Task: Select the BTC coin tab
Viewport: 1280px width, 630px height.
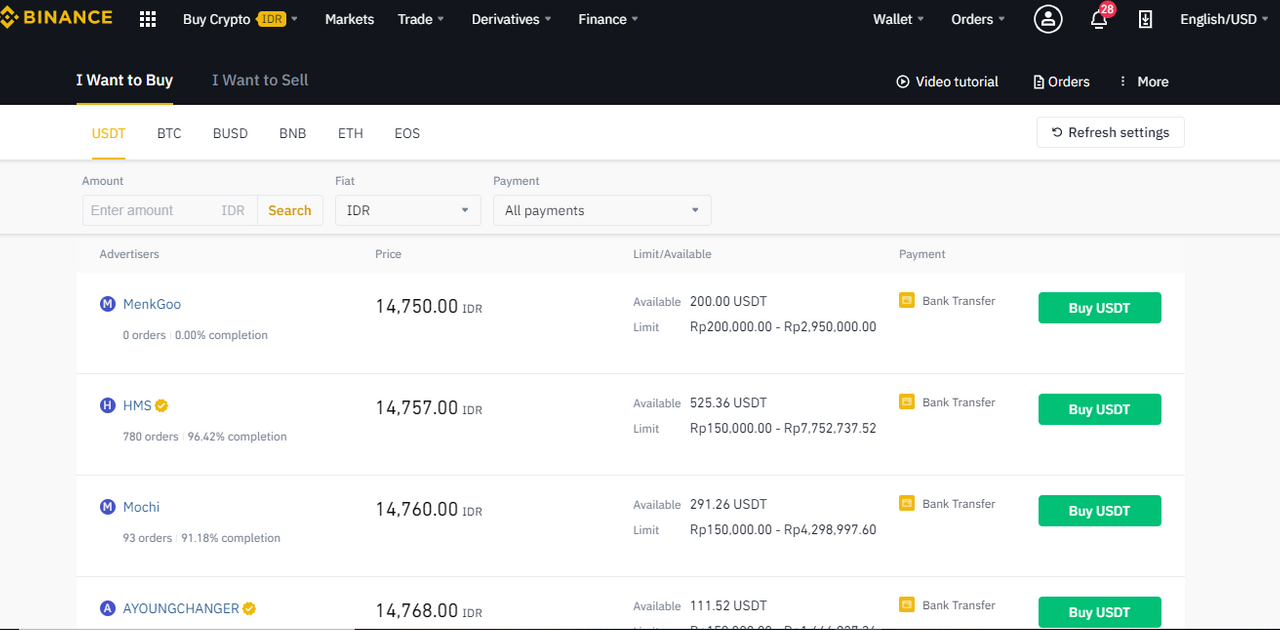Action: [x=169, y=133]
